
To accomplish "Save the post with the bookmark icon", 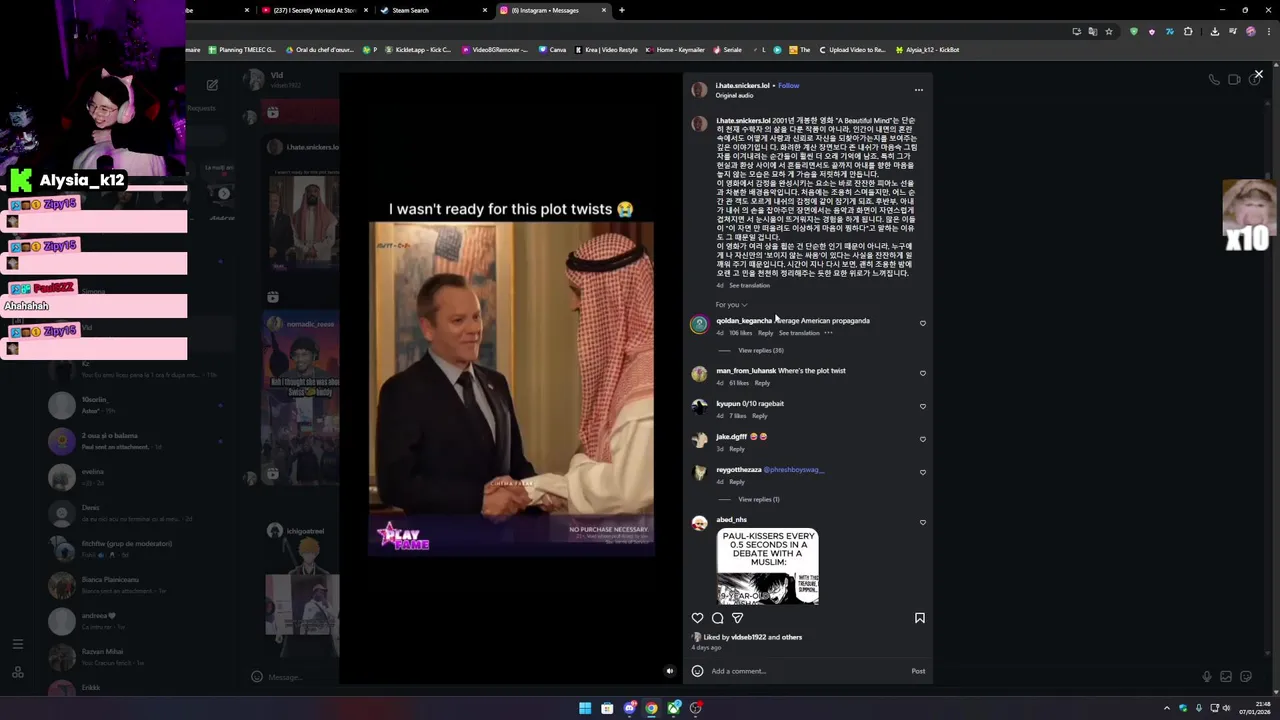I will [x=920, y=618].
